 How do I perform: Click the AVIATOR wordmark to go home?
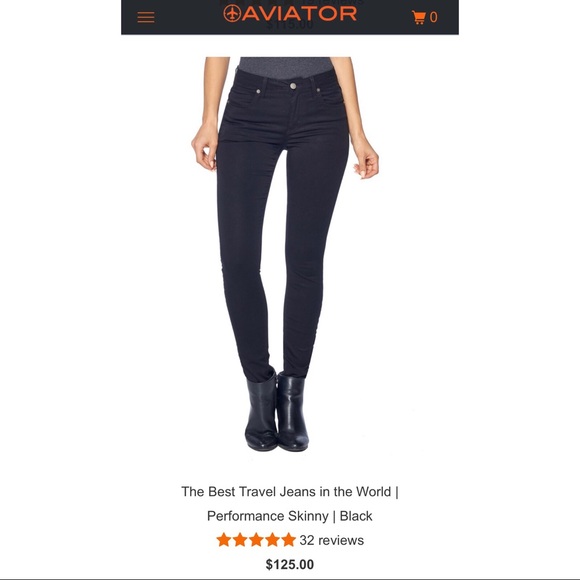click(x=300, y=14)
